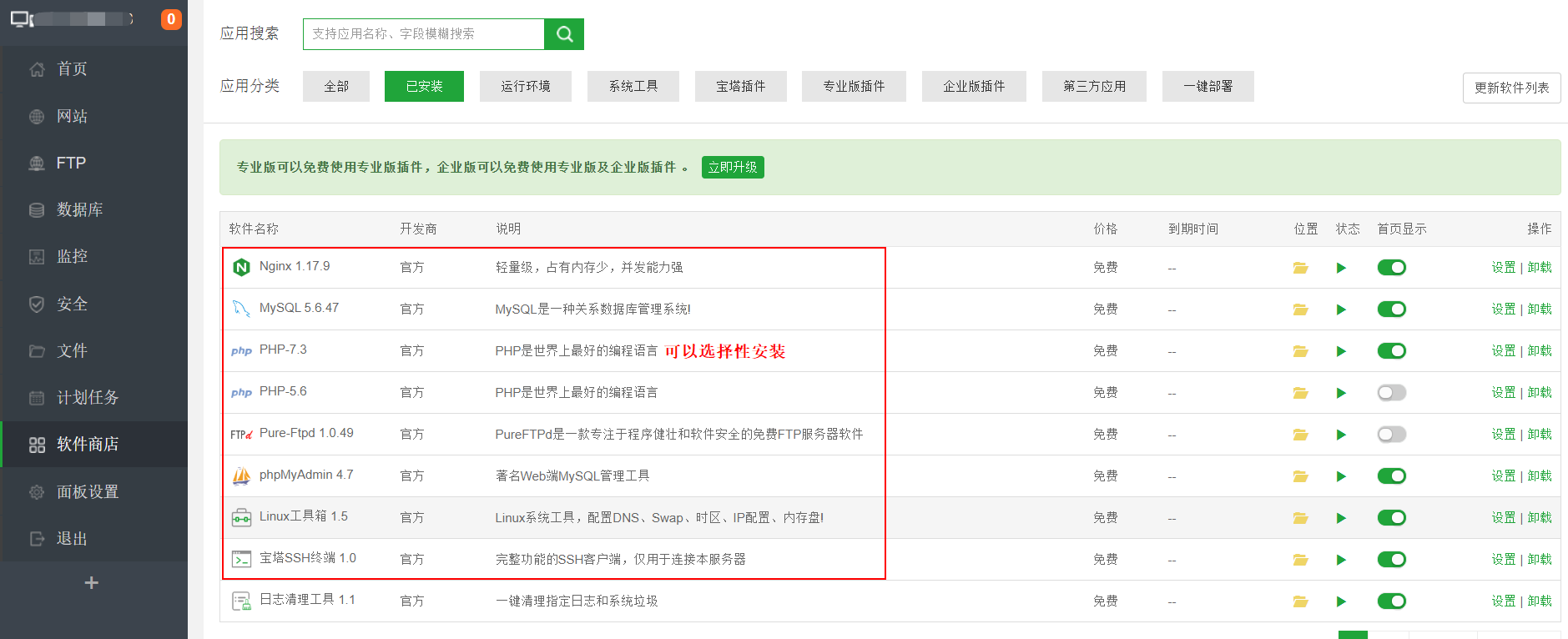Viewport: 1568px width, 639px height.
Task: Click the Linux工具箱 status play icon
Action: 1341,518
